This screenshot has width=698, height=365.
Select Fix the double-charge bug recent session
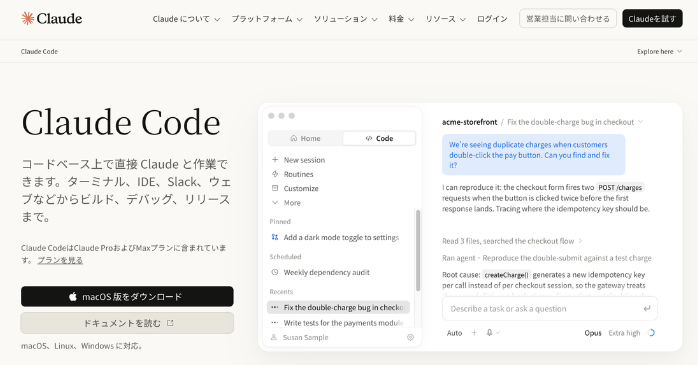(x=338, y=307)
